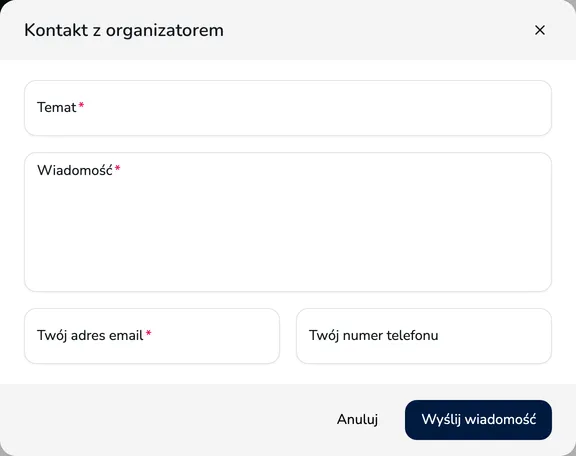Activate the Twój numer telefonu field
This screenshot has width=576, height=456.
[x=424, y=336]
